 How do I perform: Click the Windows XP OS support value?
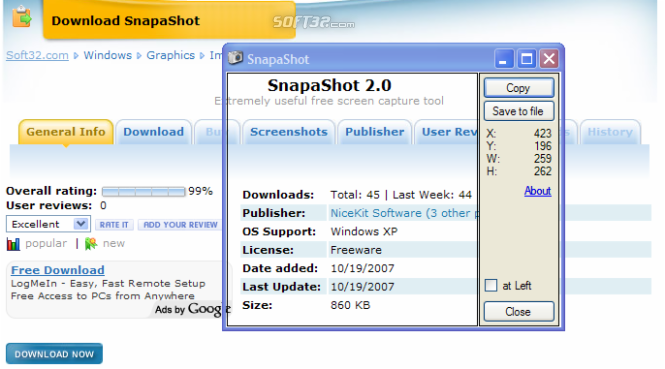364,232
